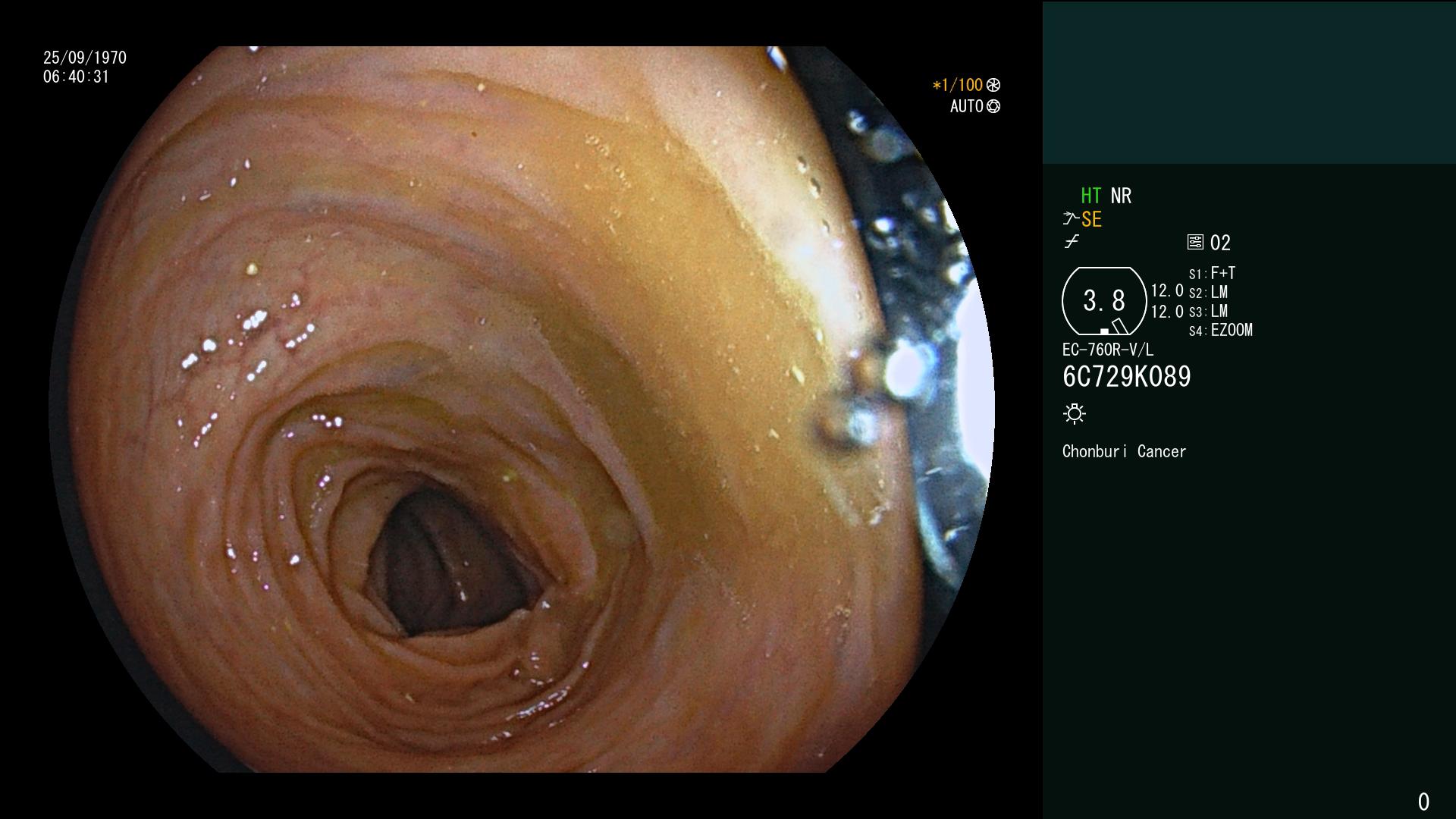Viewport: 1456px width, 819px height.
Task: Click the time 06:40:31
Action: (x=77, y=77)
